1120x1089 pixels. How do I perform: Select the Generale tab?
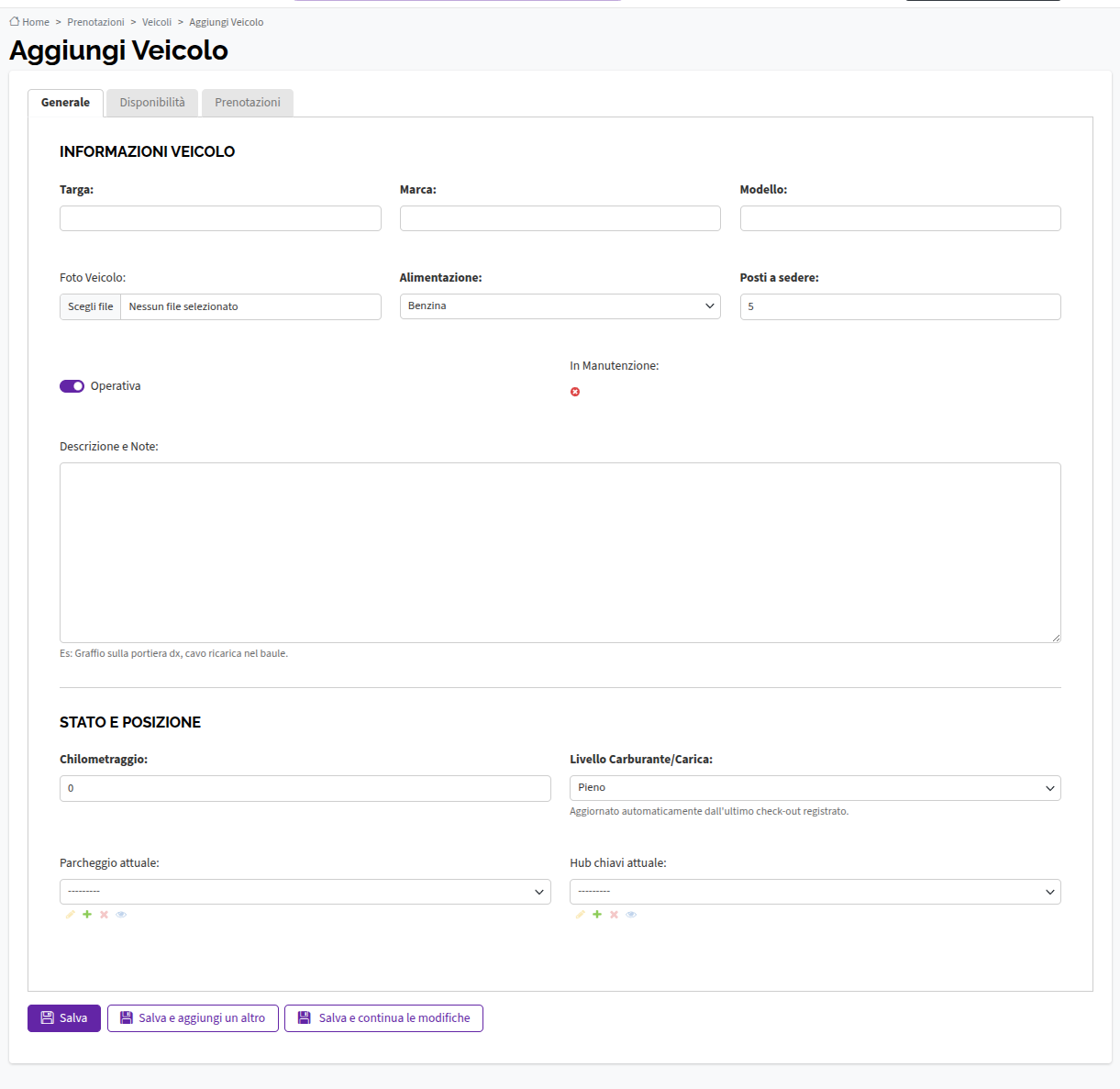pyautogui.click(x=65, y=103)
